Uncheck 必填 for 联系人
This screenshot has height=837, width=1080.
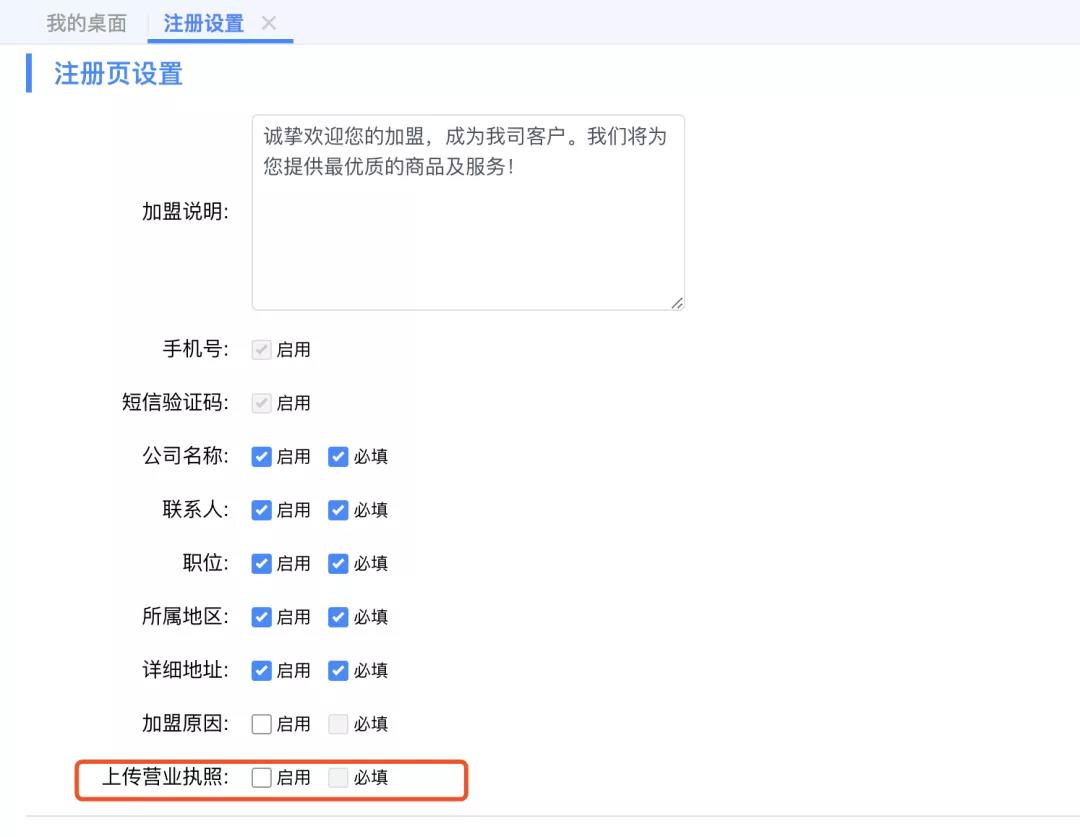(339, 510)
